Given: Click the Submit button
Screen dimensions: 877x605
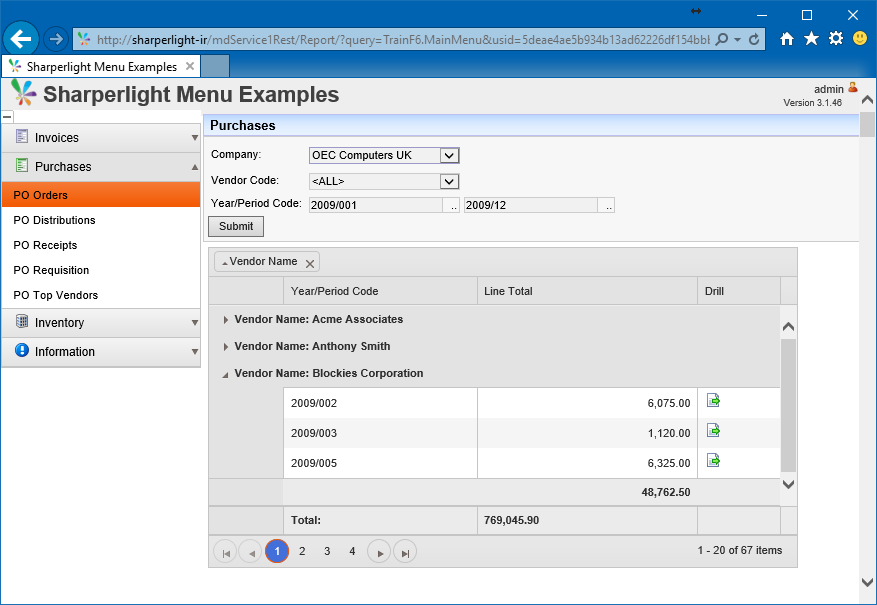Looking at the screenshot, I should tap(236, 226).
